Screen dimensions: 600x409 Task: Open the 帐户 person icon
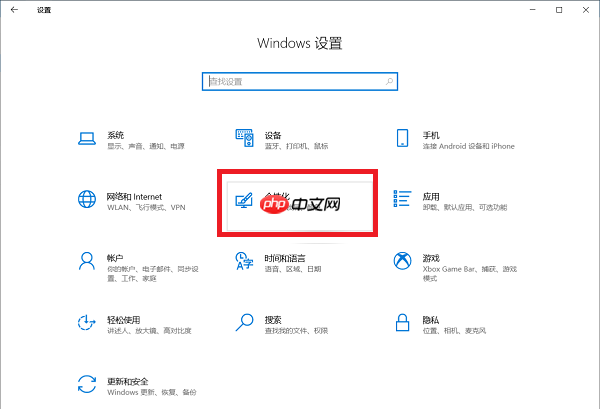(x=87, y=261)
